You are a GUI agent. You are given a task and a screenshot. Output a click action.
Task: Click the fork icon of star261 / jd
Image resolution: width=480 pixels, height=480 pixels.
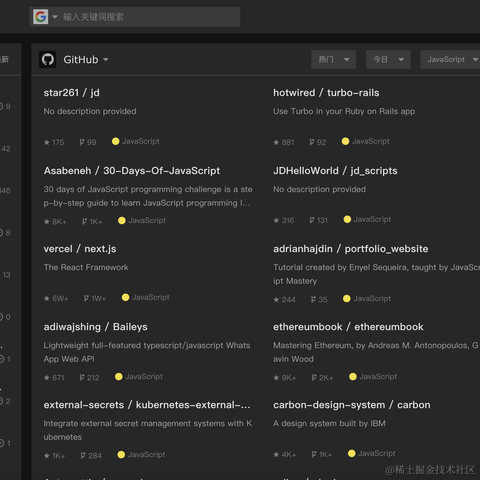pos(82,142)
